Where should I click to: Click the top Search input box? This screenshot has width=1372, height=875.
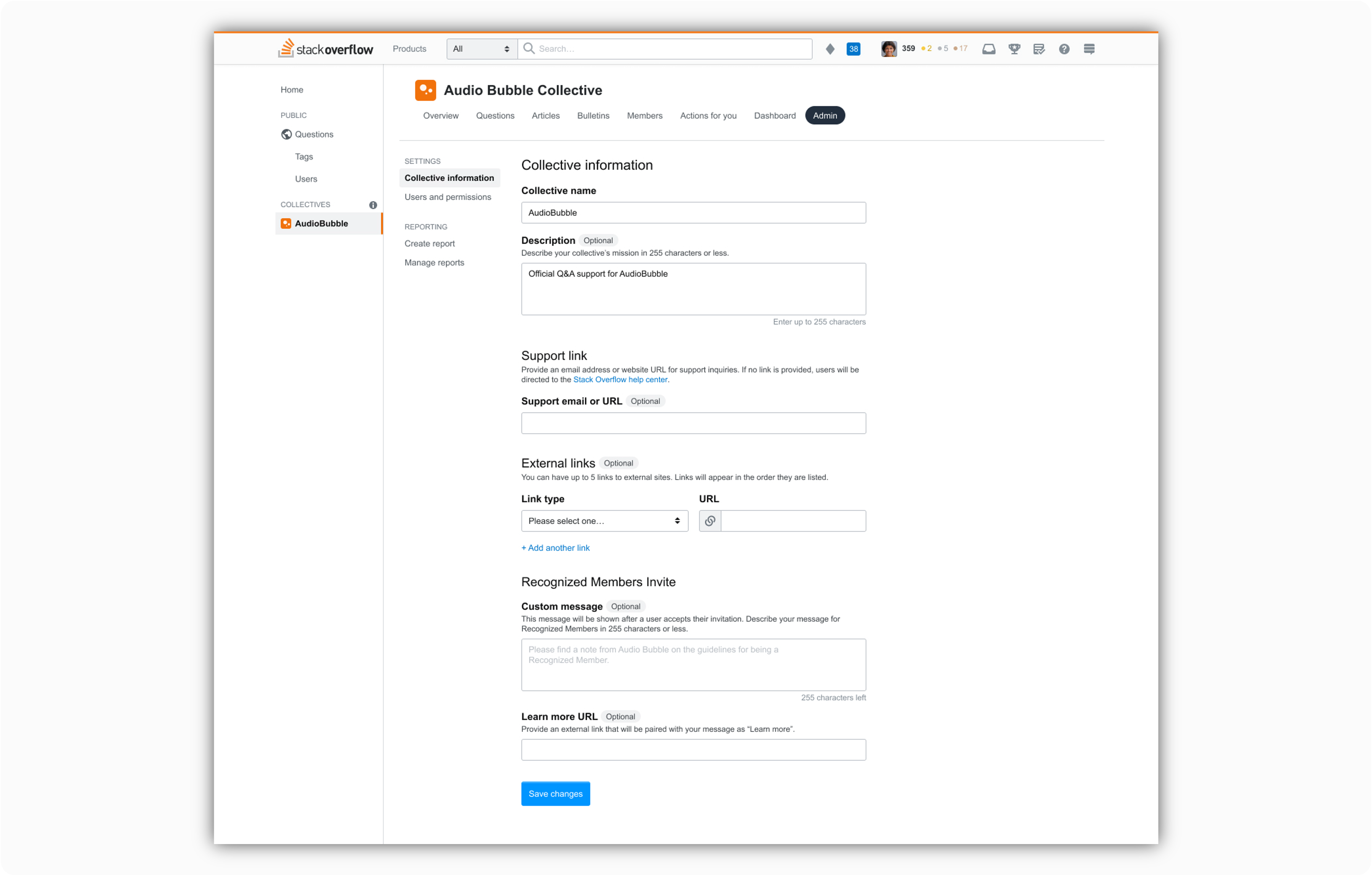[665, 49]
